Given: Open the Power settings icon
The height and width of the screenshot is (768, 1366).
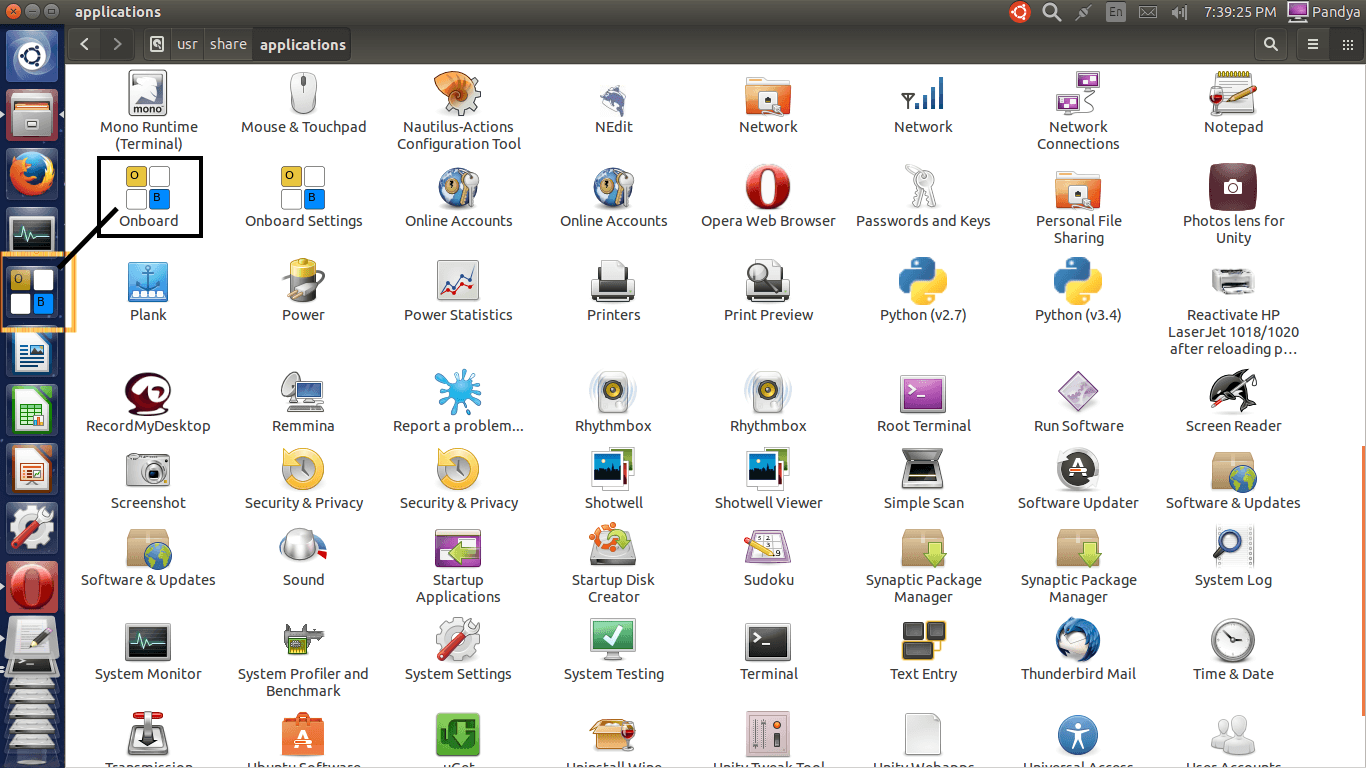Looking at the screenshot, I should pos(303,281).
